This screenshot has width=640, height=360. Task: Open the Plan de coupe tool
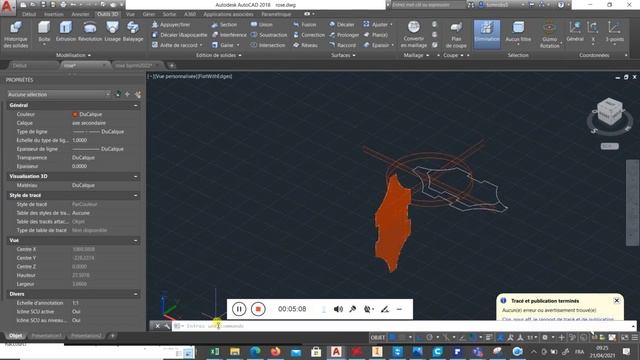pyautogui.click(x=456, y=34)
